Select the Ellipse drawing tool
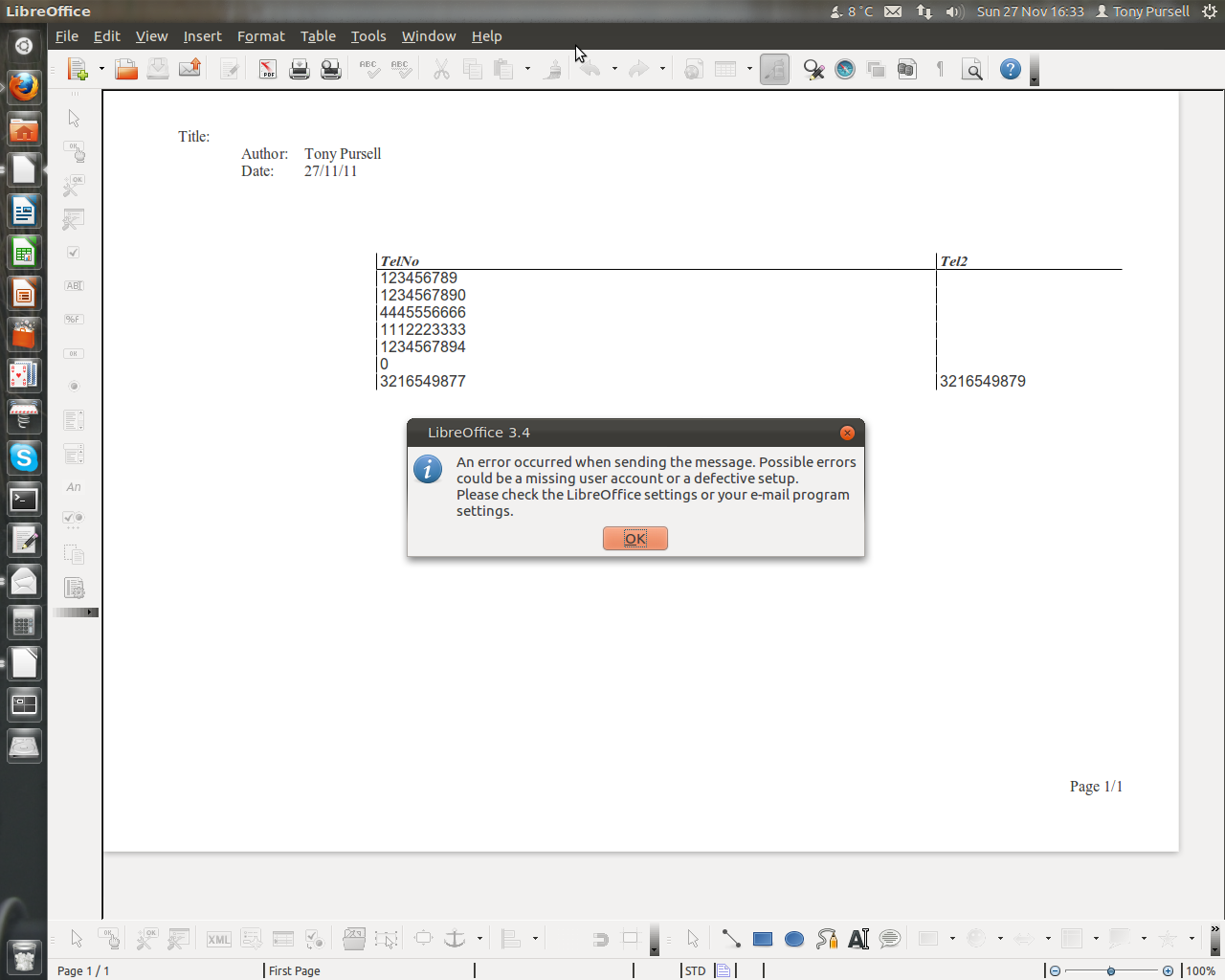Screen dimensions: 1225x980 coord(794,939)
